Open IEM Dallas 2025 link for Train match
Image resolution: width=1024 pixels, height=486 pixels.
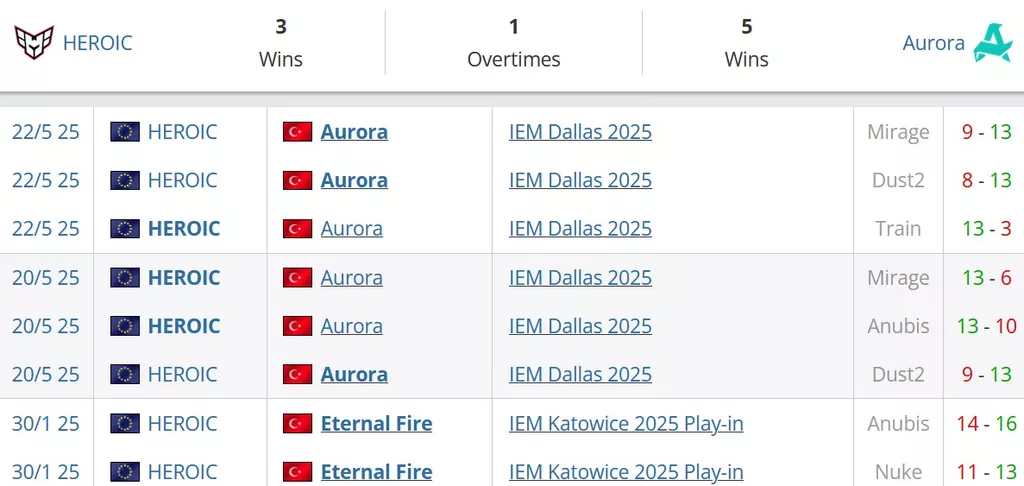pyautogui.click(x=580, y=229)
